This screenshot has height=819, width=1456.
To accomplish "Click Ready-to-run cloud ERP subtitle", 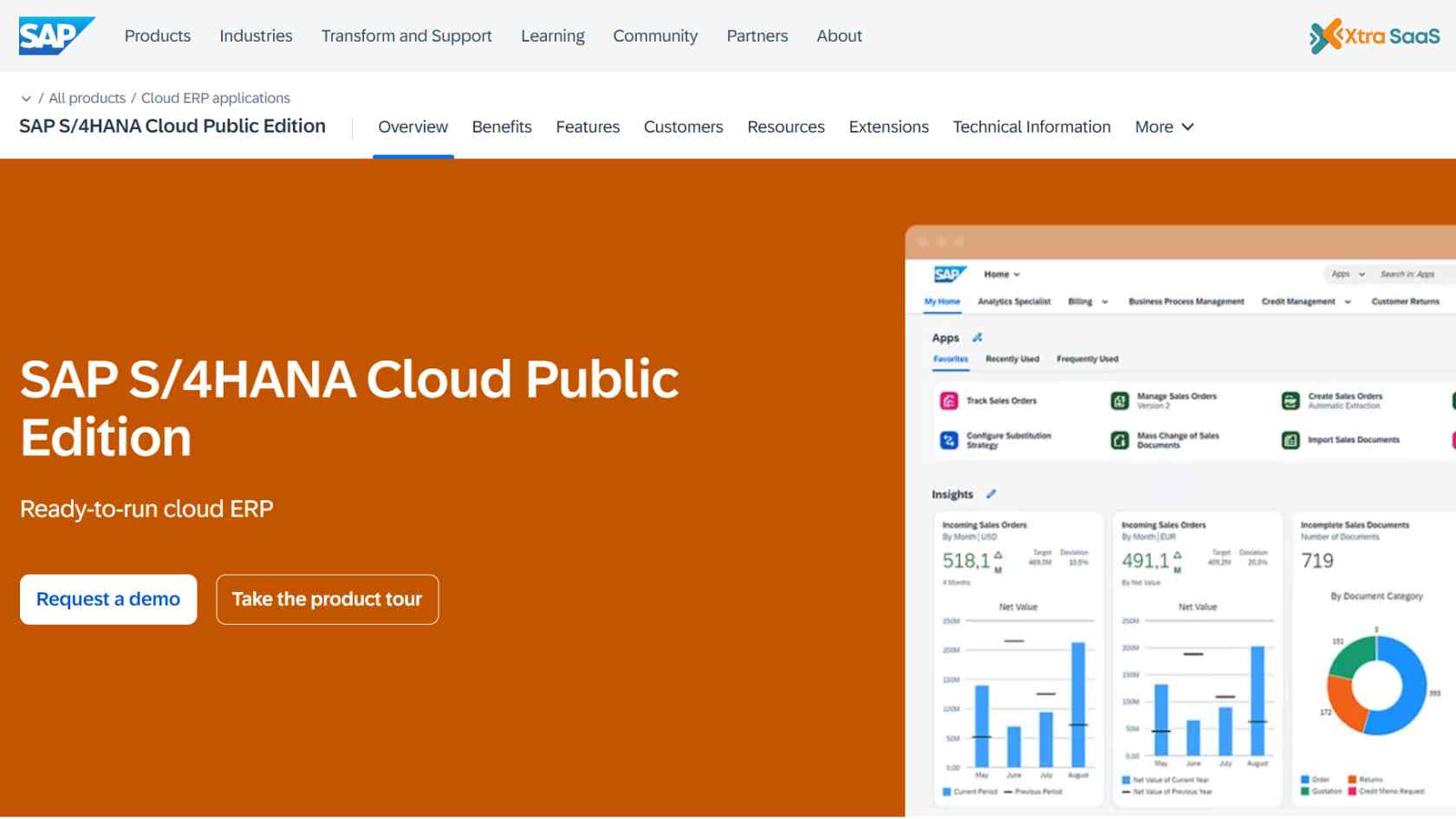I will point(146,509).
